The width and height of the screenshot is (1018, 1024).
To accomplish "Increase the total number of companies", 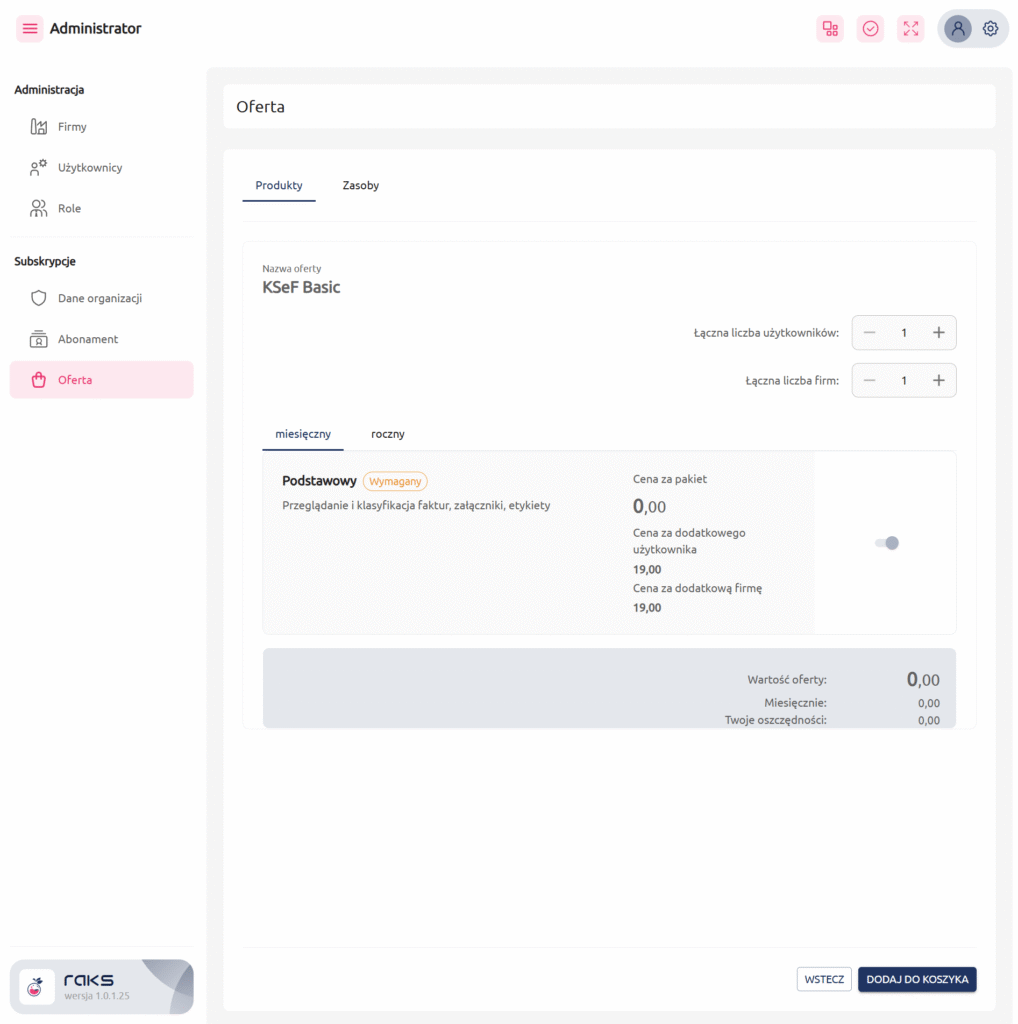I will (x=938, y=380).
